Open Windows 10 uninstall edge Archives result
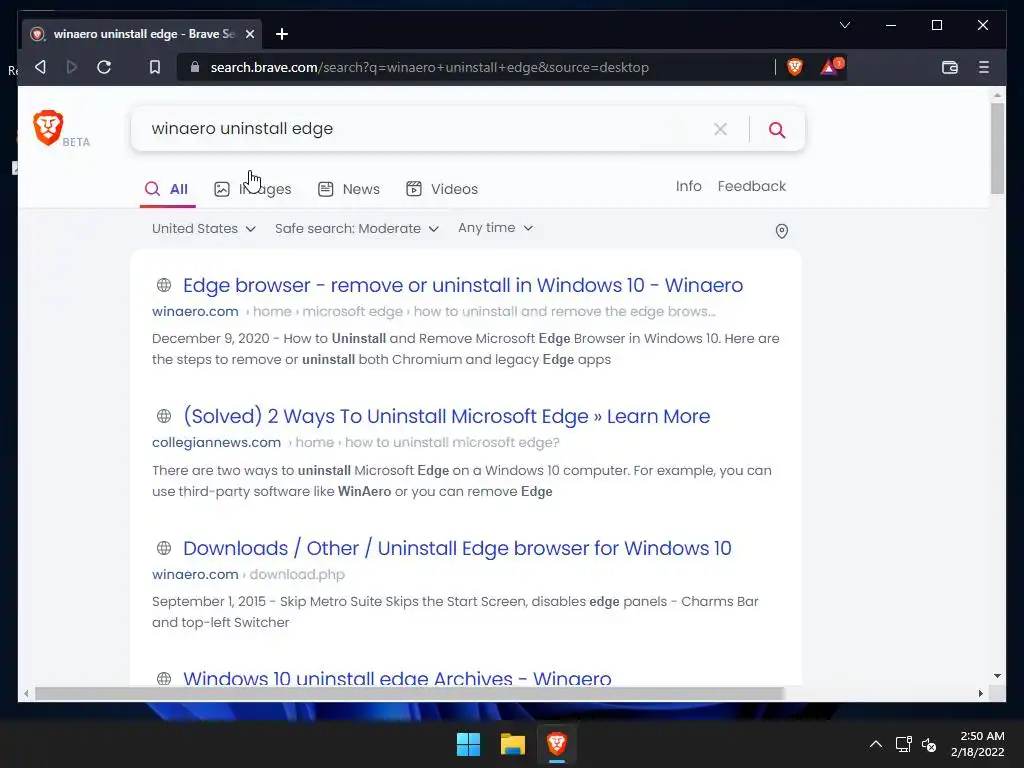Screen dimensions: 1024x768 tap(397, 679)
